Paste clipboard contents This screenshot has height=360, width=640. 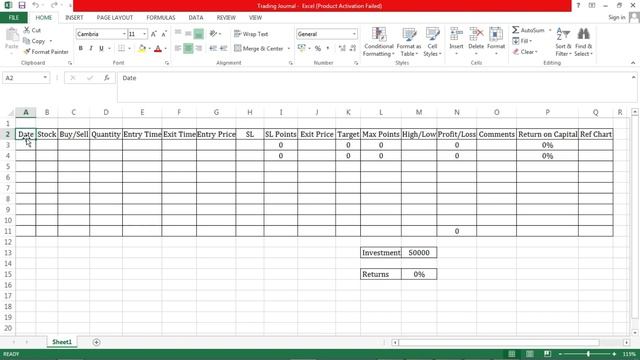pyautogui.click(x=12, y=40)
